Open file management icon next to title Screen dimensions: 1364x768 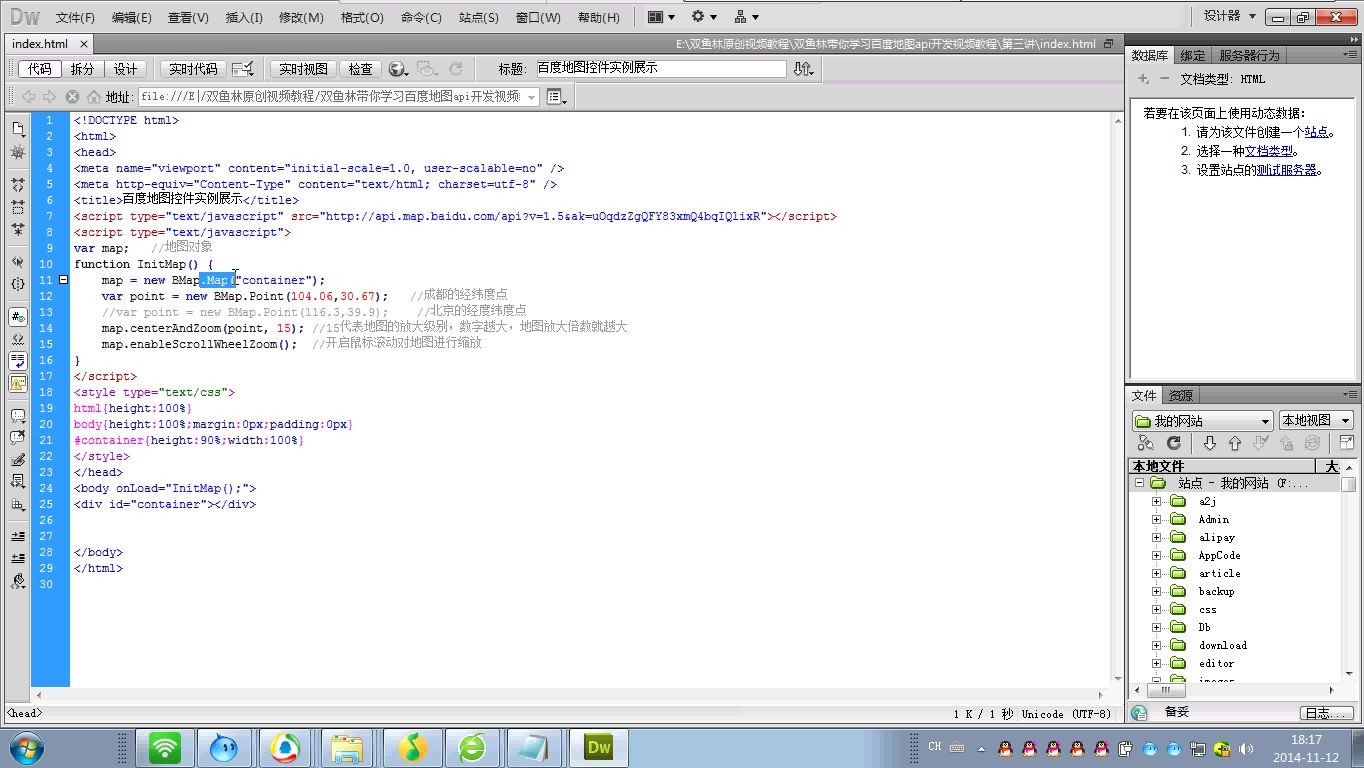[803, 69]
